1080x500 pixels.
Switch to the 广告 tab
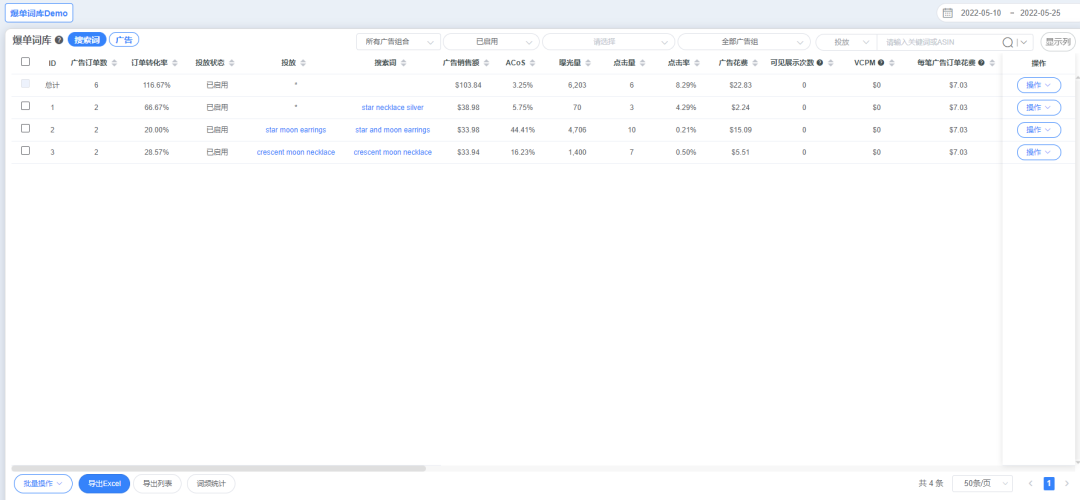click(124, 40)
